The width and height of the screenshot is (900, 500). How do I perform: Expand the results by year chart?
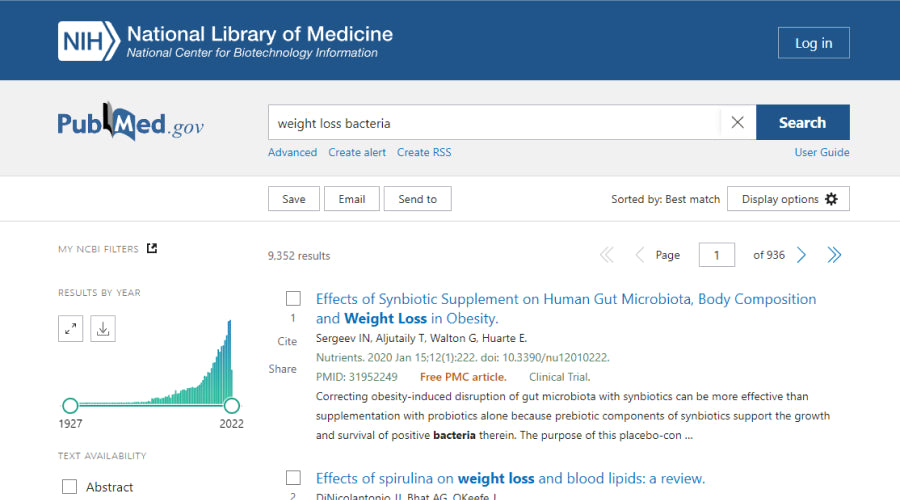(70, 328)
